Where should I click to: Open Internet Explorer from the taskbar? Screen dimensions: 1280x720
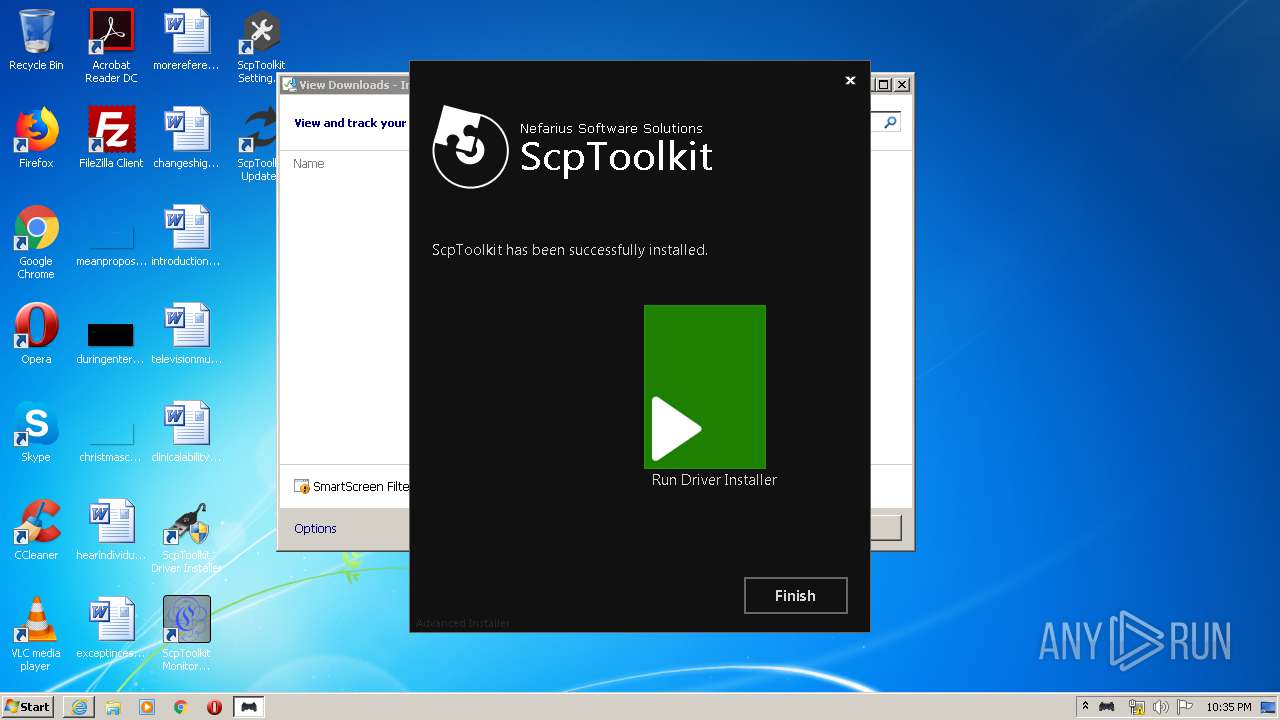79,707
